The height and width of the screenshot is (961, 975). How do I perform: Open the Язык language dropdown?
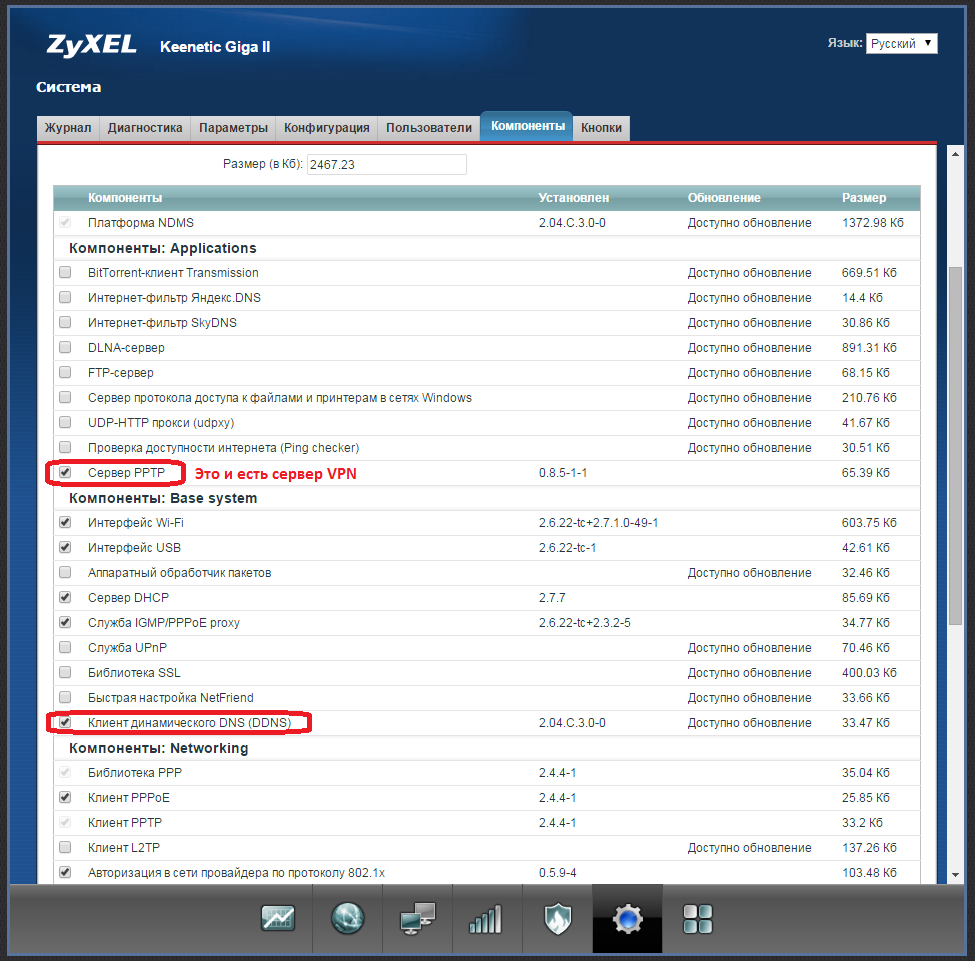pos(901,44)
